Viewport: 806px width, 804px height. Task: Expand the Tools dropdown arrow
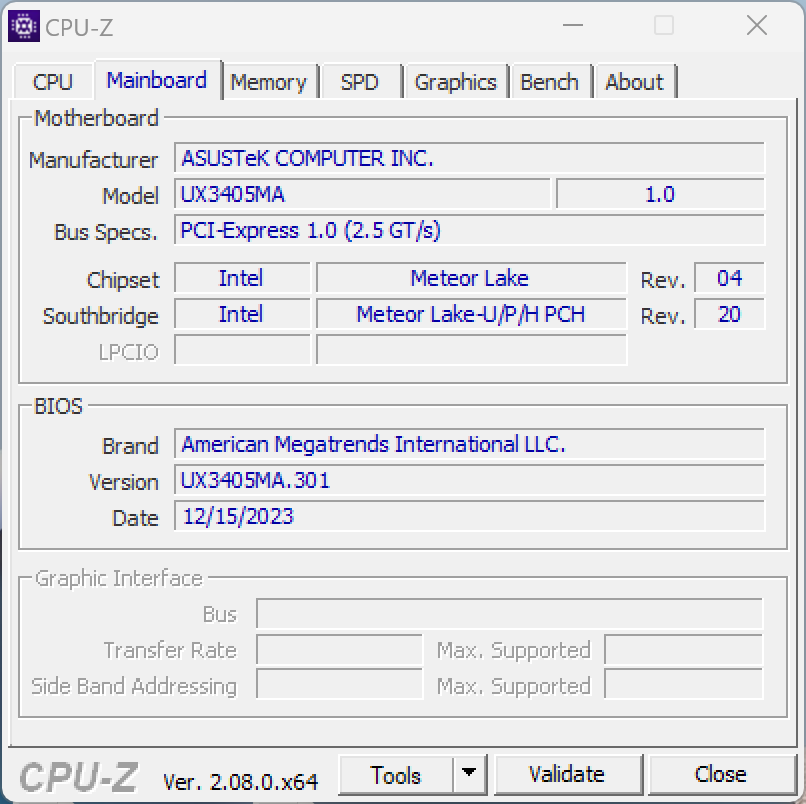pyautogui.click(x=469, y=774)
